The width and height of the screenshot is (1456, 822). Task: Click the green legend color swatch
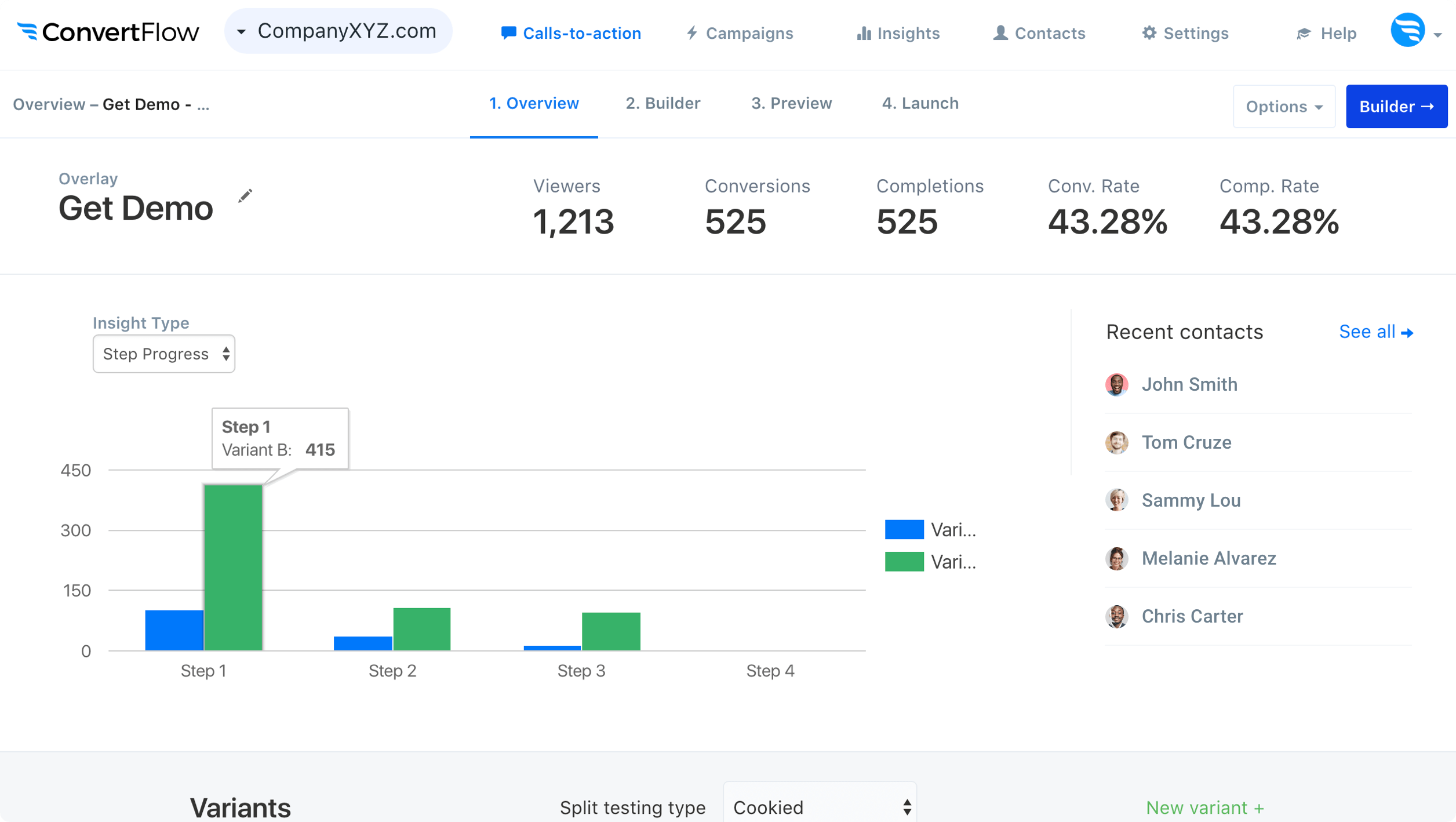coord(904,562)
